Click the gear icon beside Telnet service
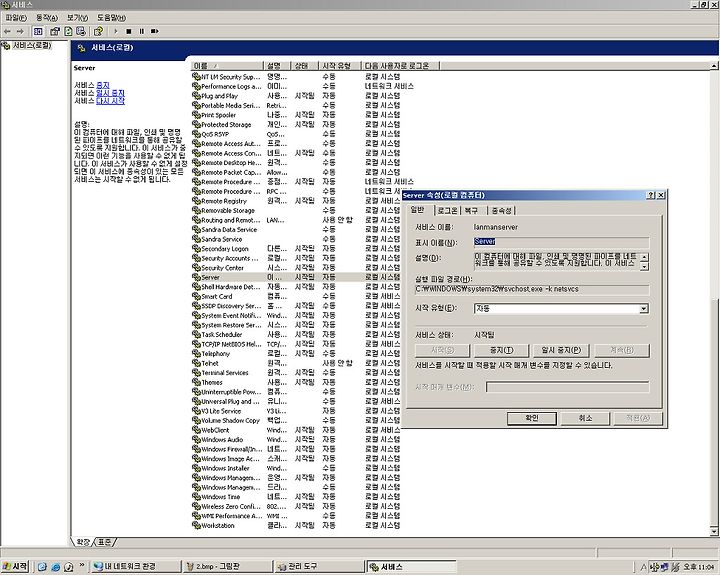 point(196,363)
